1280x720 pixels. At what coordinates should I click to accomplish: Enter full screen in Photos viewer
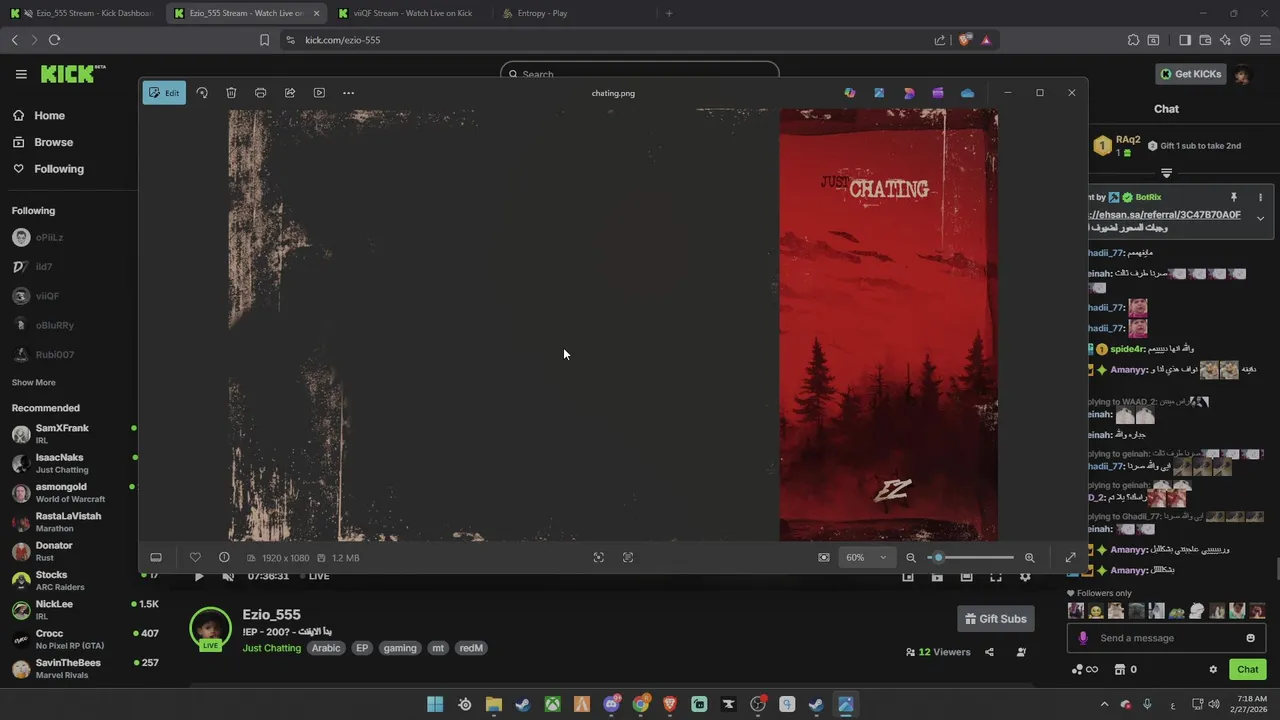[1071, 558]
